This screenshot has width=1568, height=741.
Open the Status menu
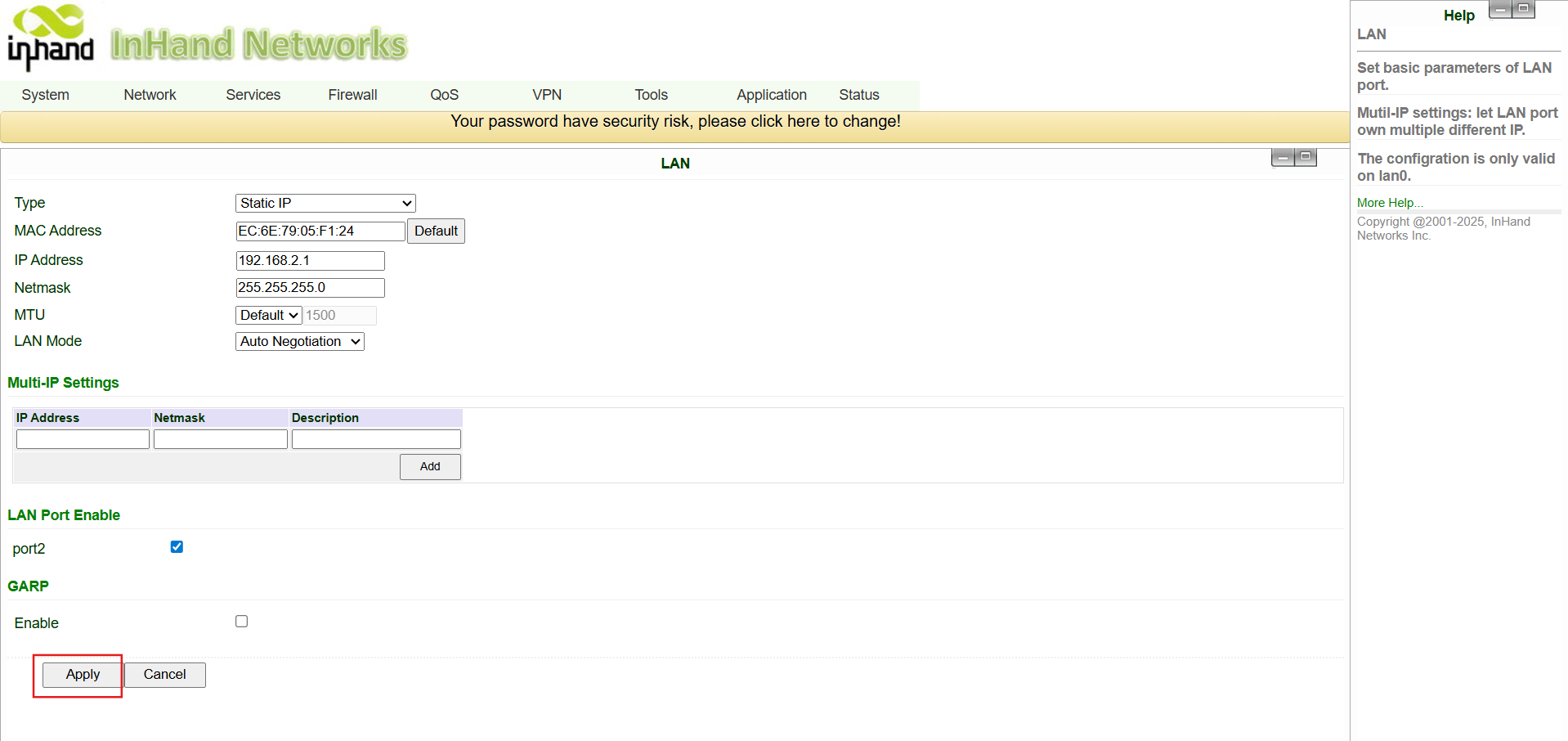pyautogui.click(x=859, y=95)
